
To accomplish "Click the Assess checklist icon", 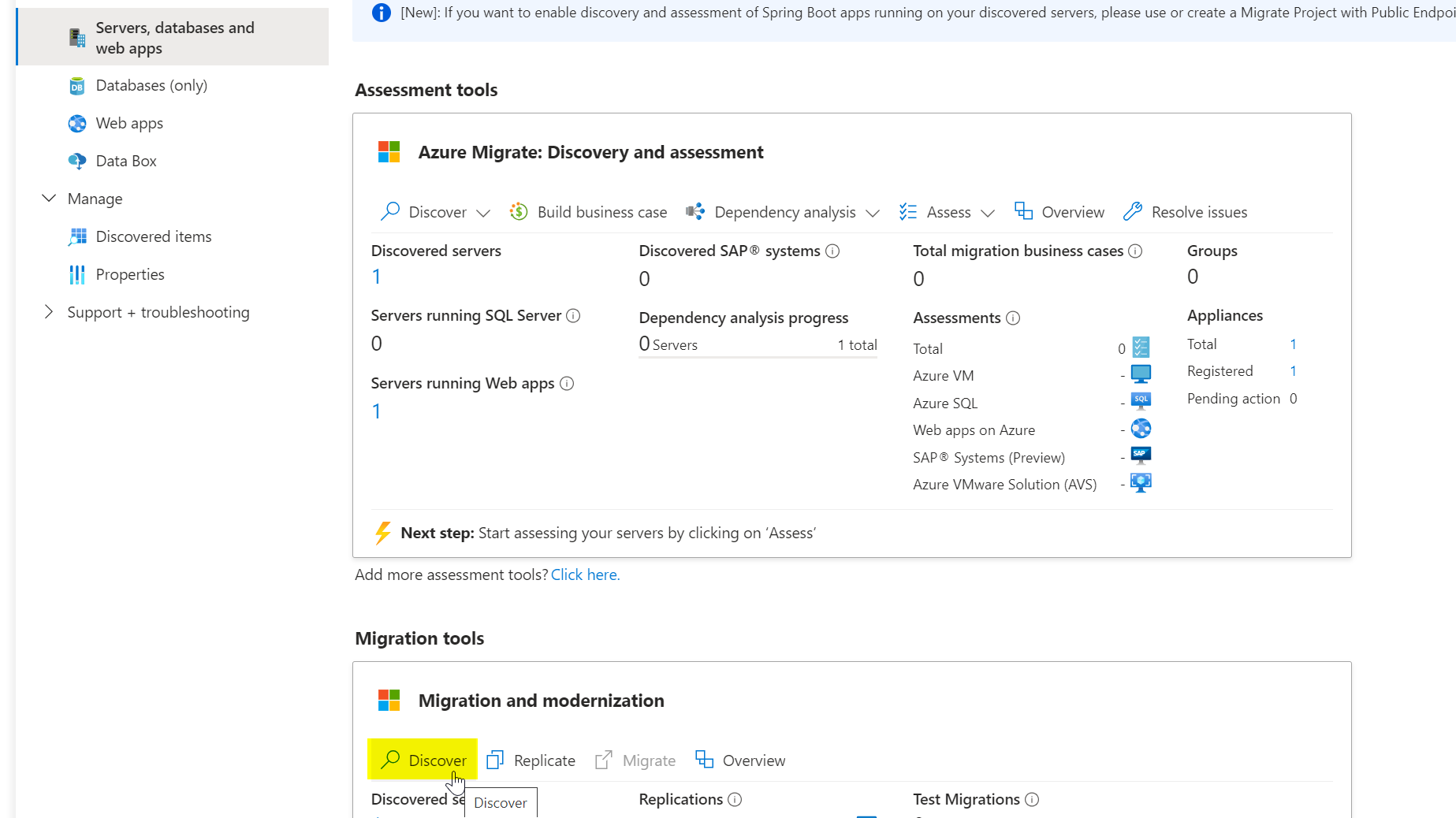I will coord(908,212).
